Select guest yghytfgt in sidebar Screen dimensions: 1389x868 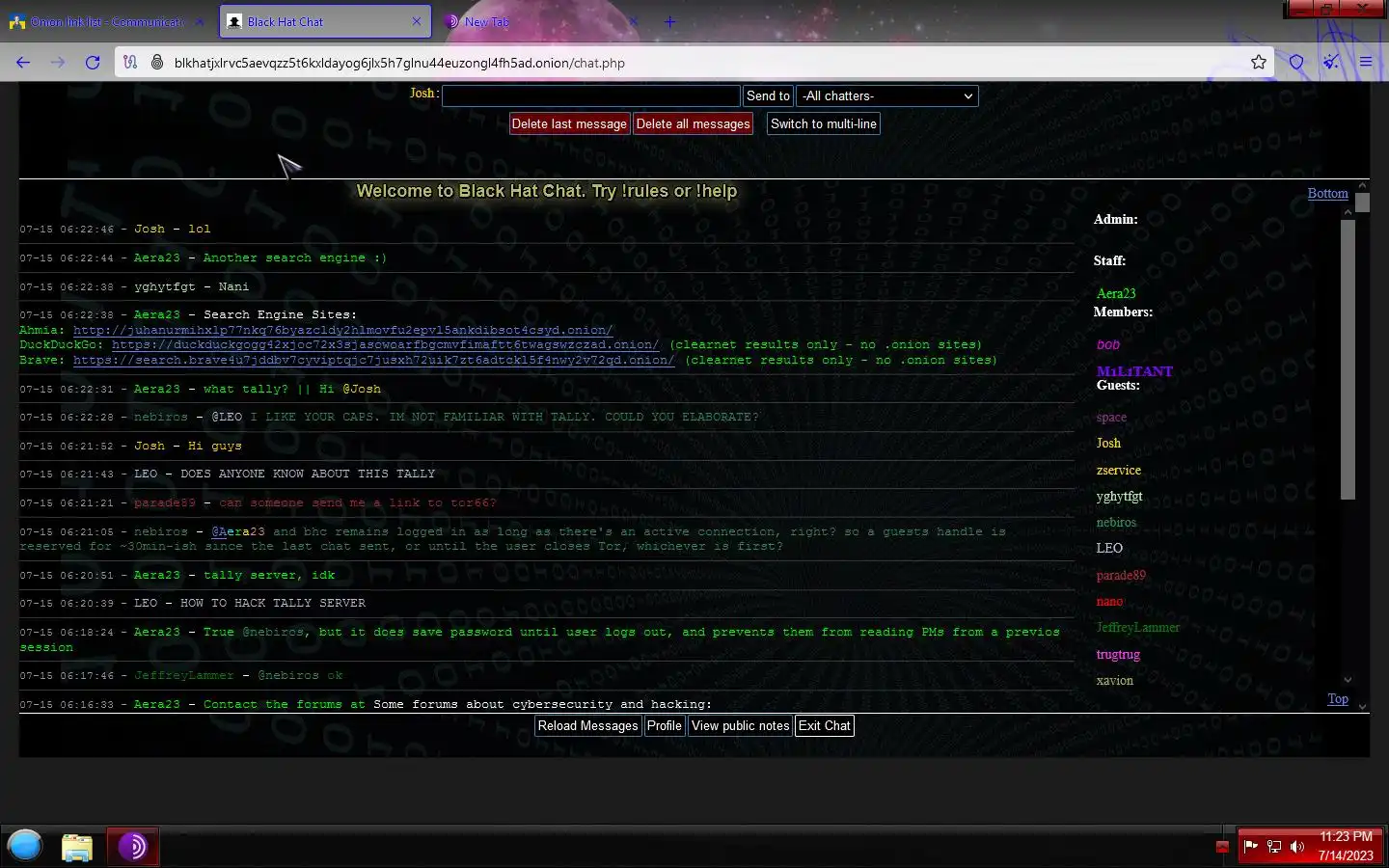tap(1119, 496)
